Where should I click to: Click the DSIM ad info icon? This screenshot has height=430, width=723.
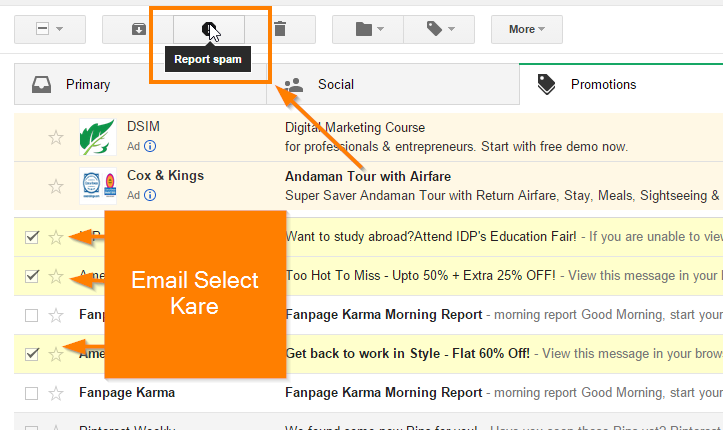click(150, 146)
